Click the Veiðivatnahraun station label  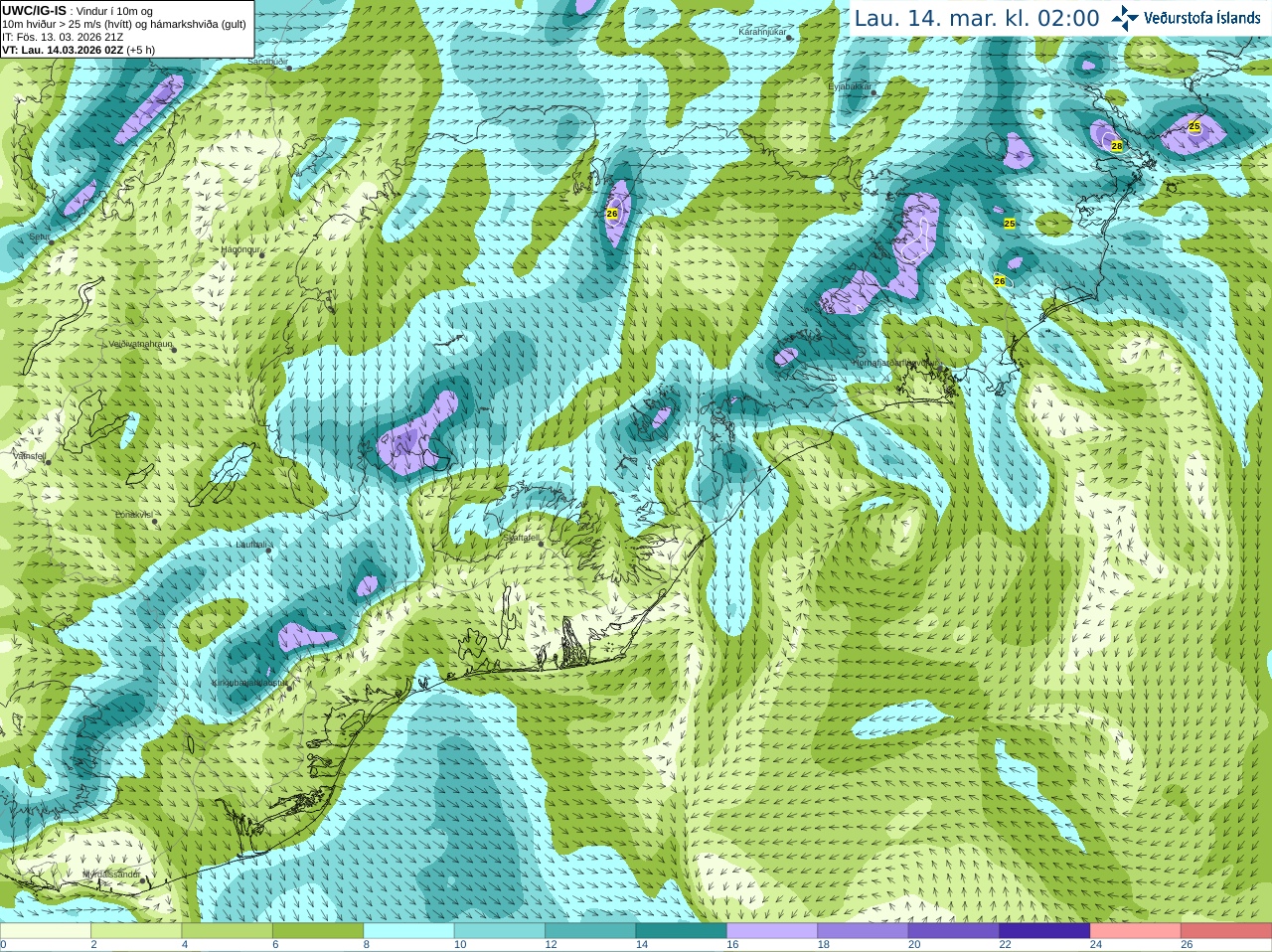coord(140,344)
